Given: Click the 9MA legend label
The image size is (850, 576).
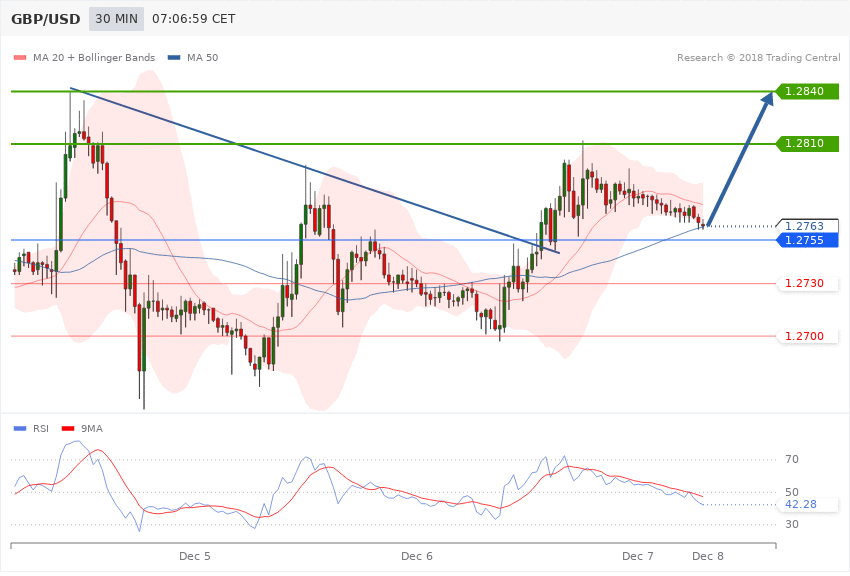Looking at the screenshot, I should click(x=92, y=429).
